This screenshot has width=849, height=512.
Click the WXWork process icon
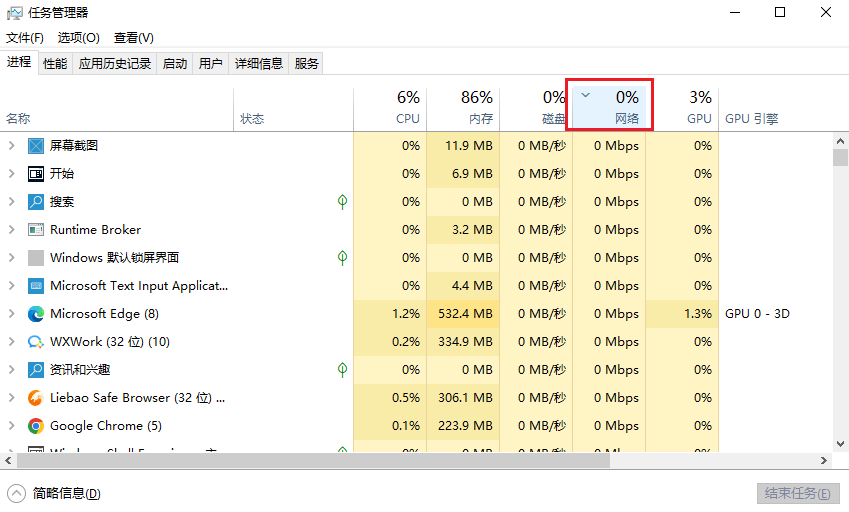point(36,342)
